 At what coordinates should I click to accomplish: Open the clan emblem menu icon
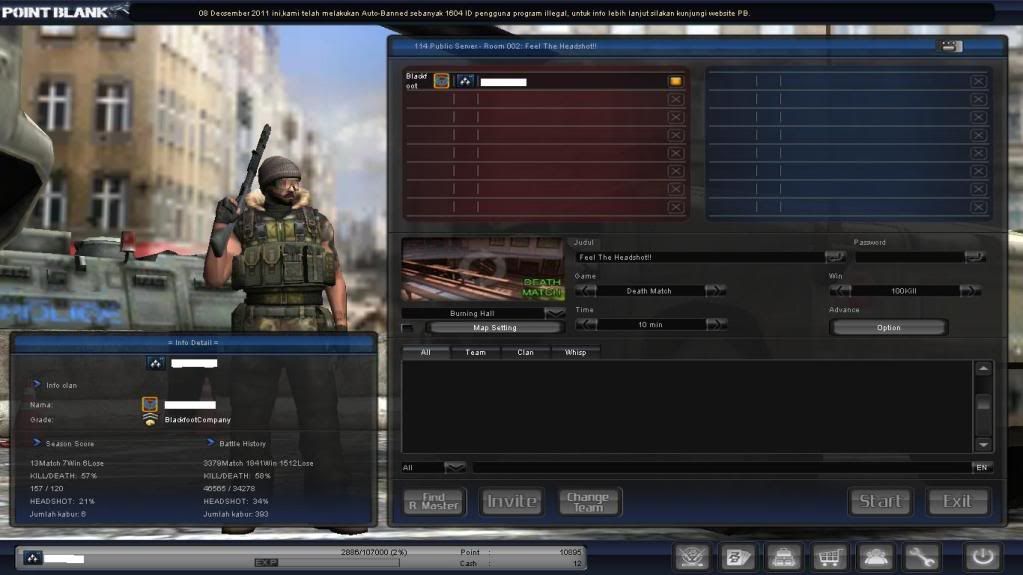tap(692, 557)
